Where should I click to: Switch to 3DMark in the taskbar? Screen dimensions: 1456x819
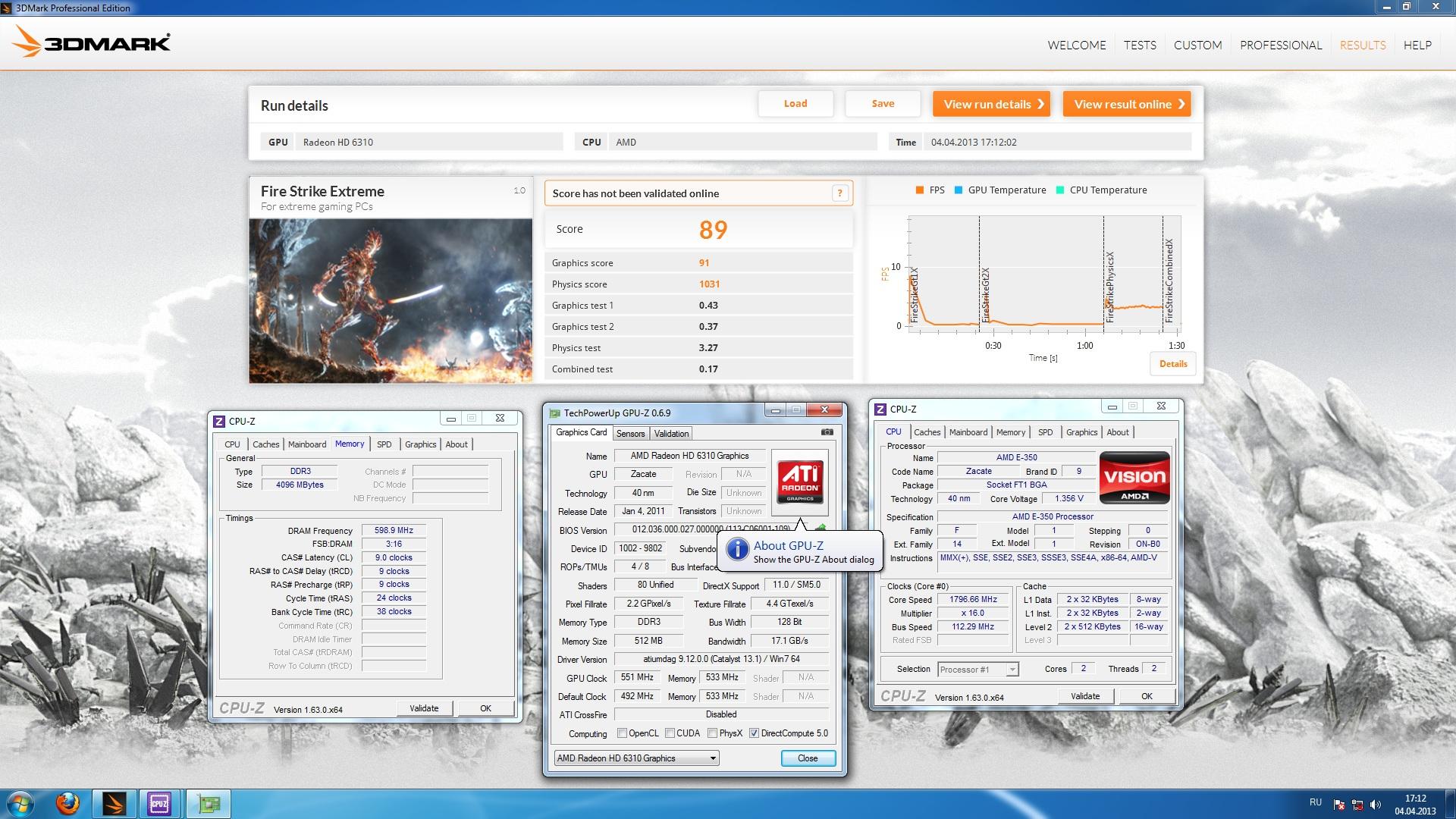coord(115,804)
